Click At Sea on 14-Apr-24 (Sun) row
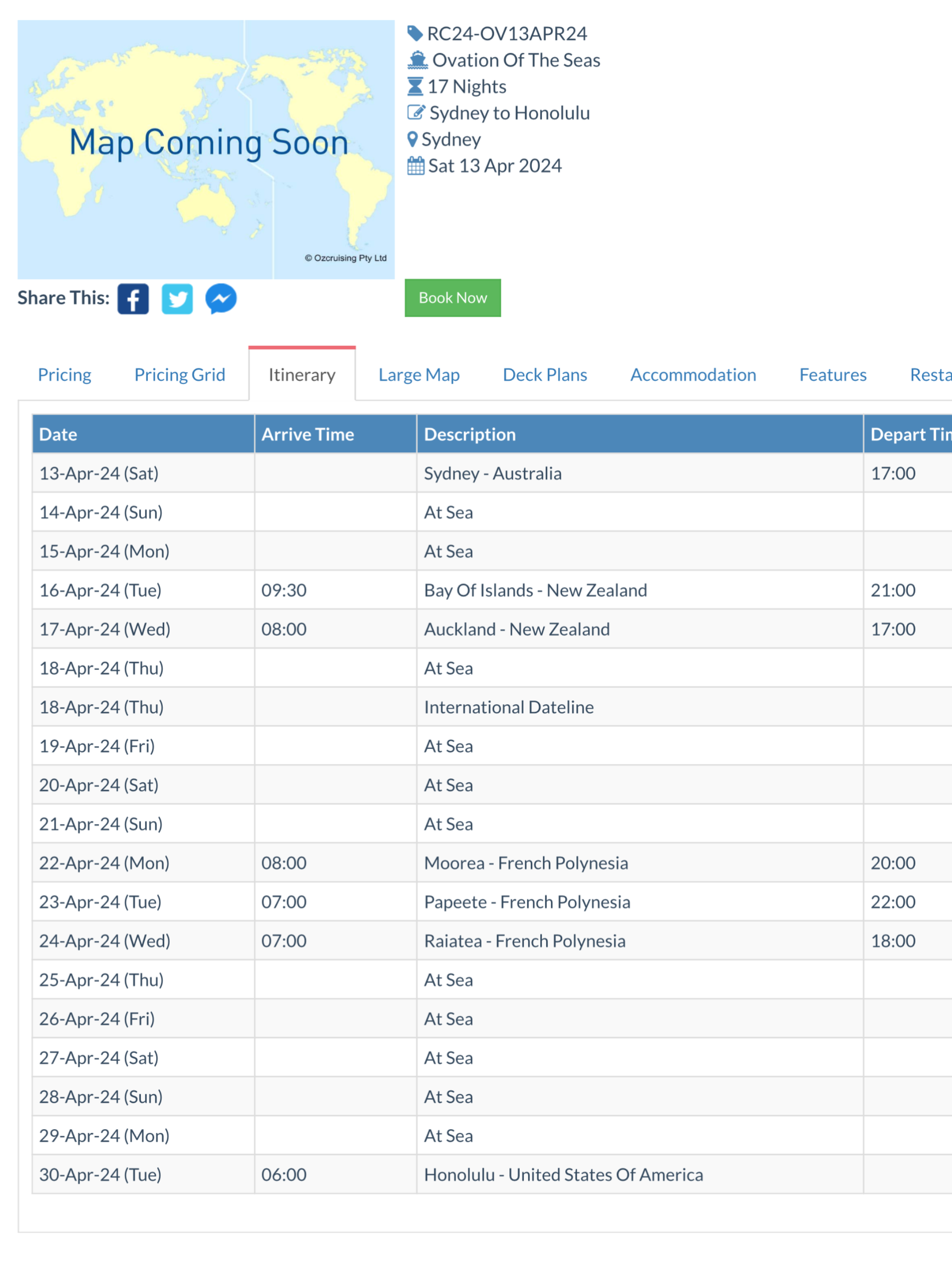The height and width of the screenshot is (1270, 952). [x=449, y=513]
